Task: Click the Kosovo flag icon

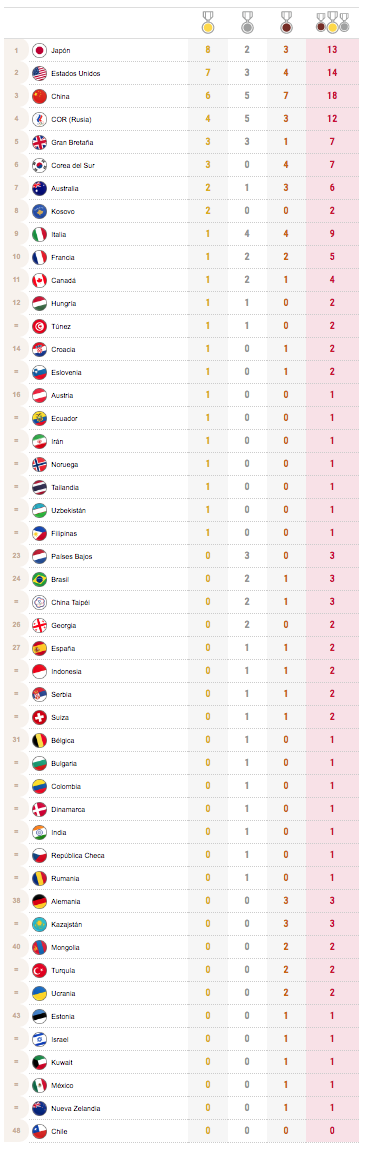Action: coord(40,212)
